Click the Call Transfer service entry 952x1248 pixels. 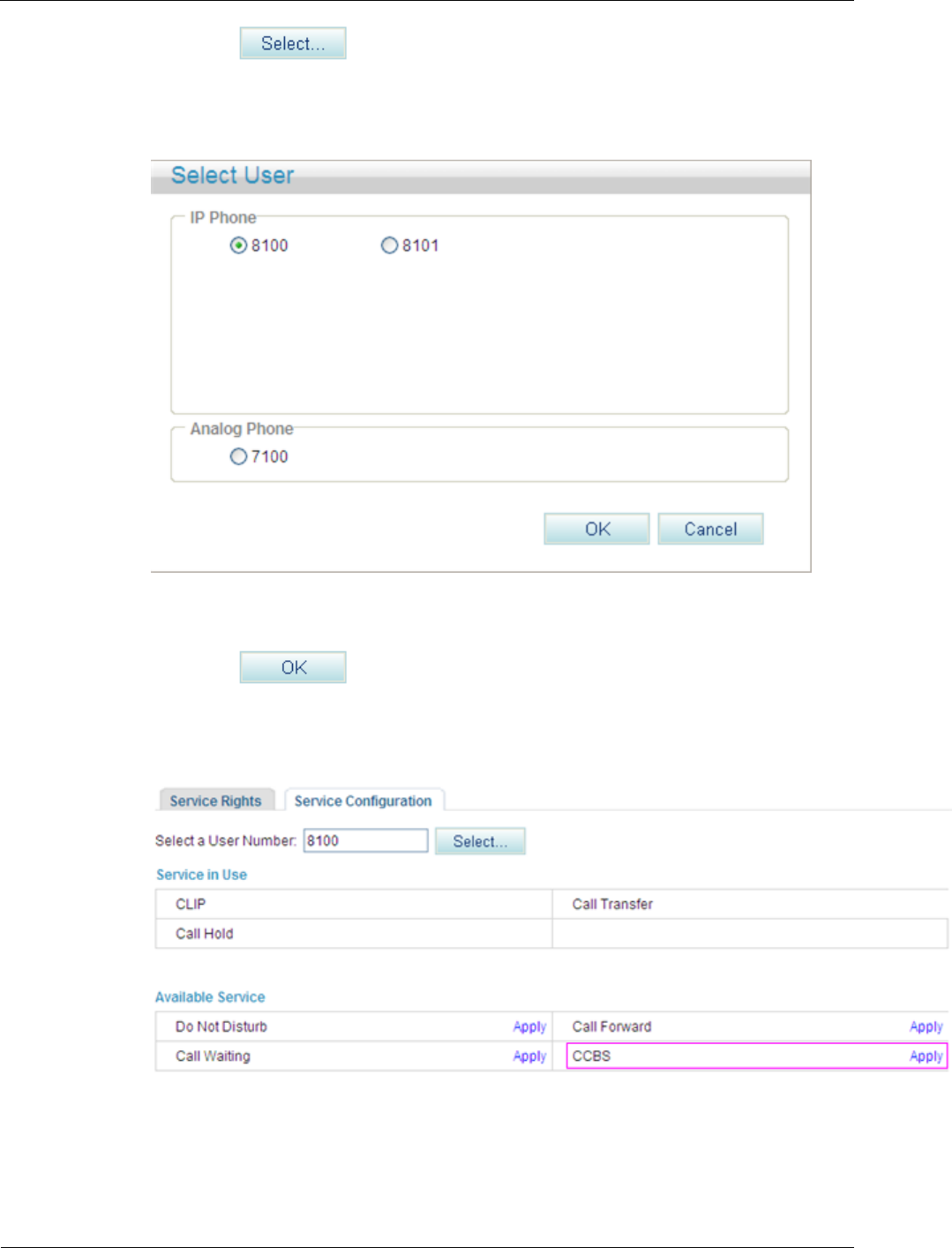coord(612,904)
